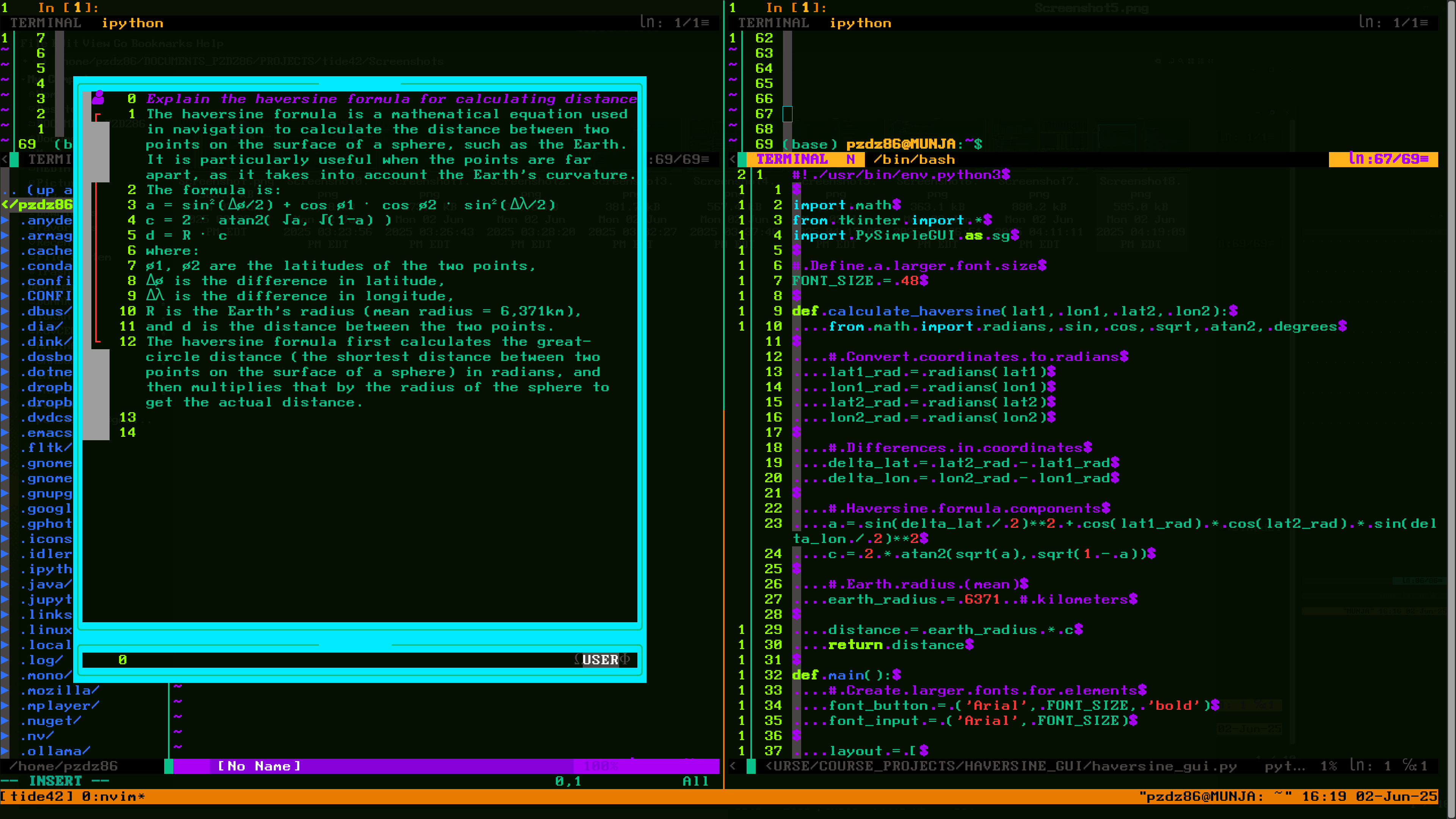1456x819 pixels.
Task: Expand the .dbus/ folder arrow
Action: [x=5, y=311]
